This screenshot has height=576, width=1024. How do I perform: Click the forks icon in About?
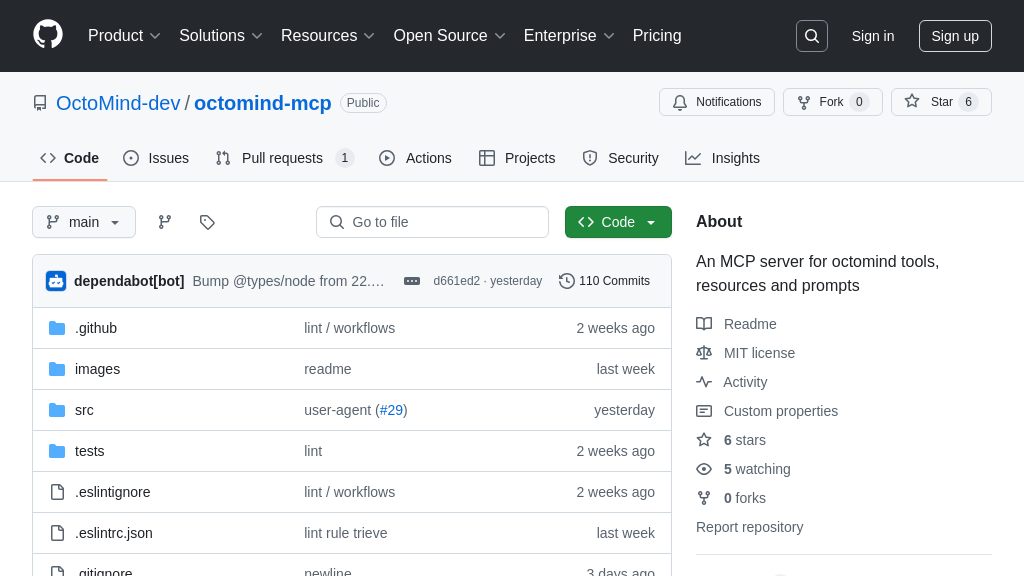[x=704, y=498]
